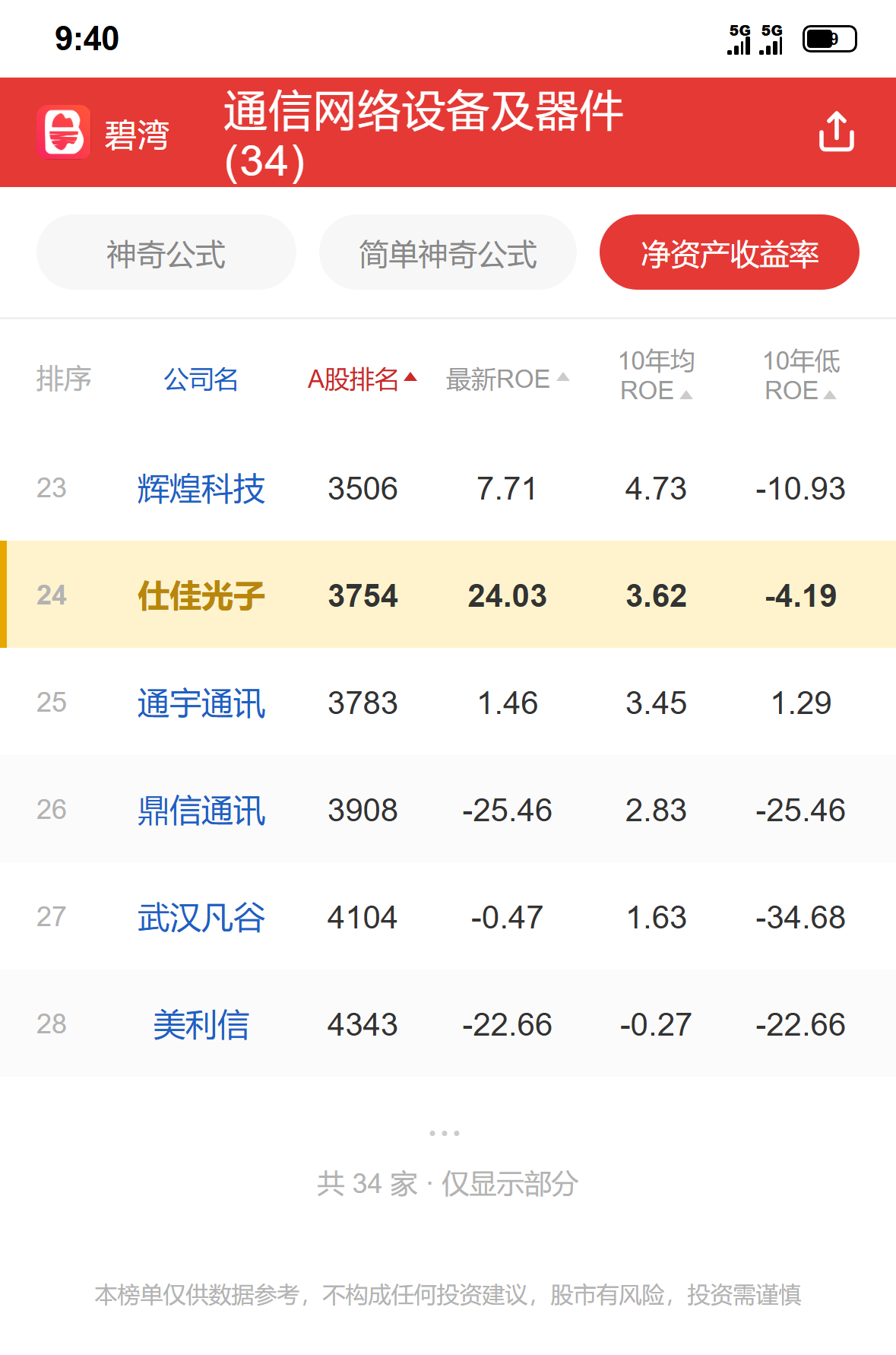Tap latest ROE value 24.03
Screen dimensions: 896x1355
click(507, 595)
